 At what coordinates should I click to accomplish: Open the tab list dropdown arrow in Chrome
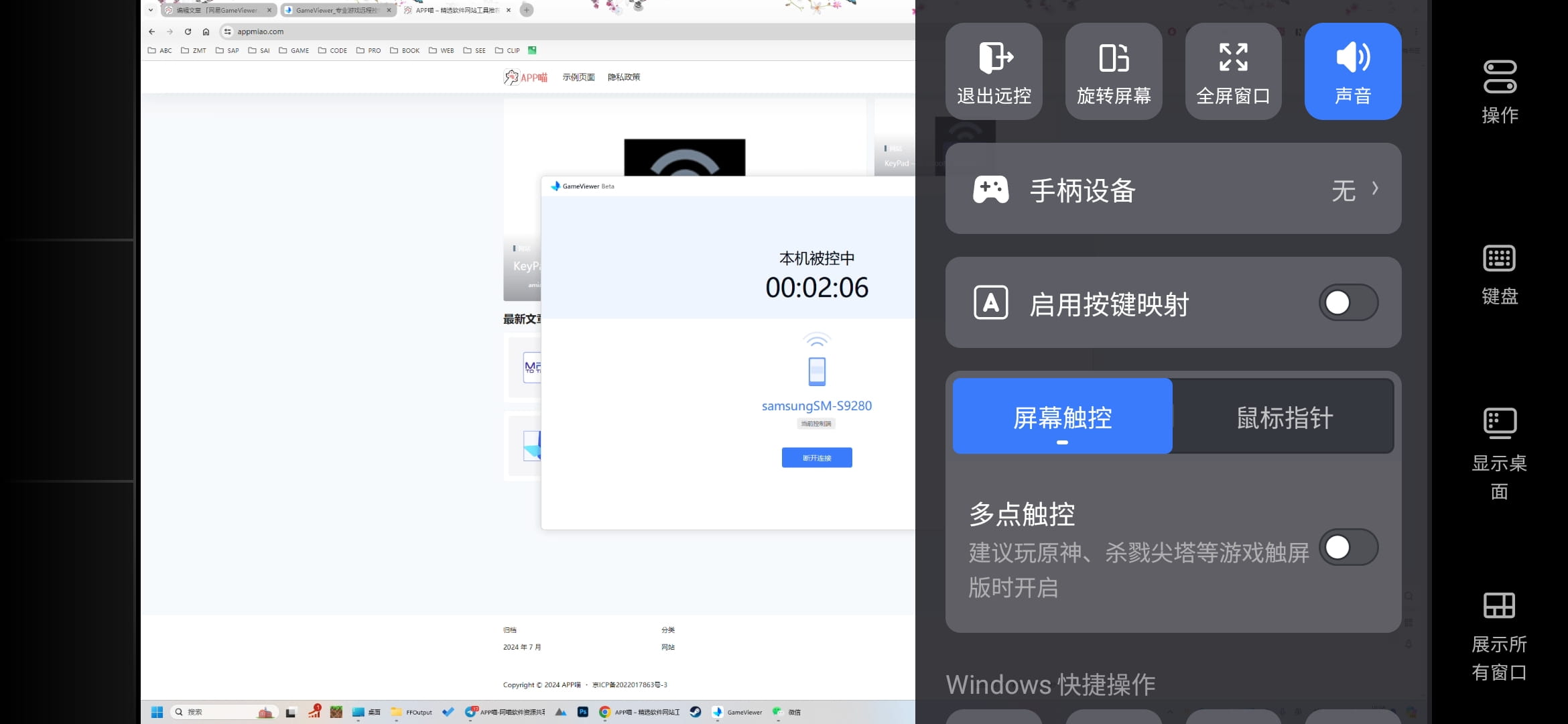[x=151, y=10]
